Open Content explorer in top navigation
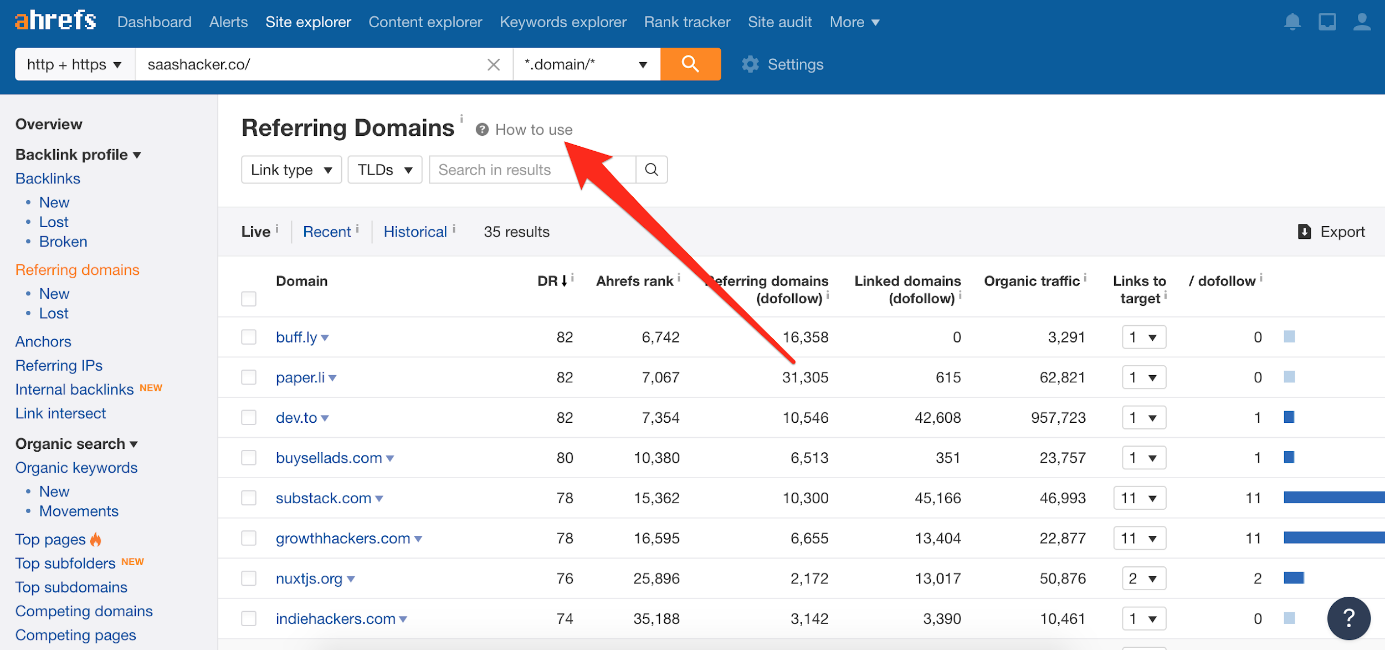This screenshot has height=650, width=1385. tap(426, 22)
